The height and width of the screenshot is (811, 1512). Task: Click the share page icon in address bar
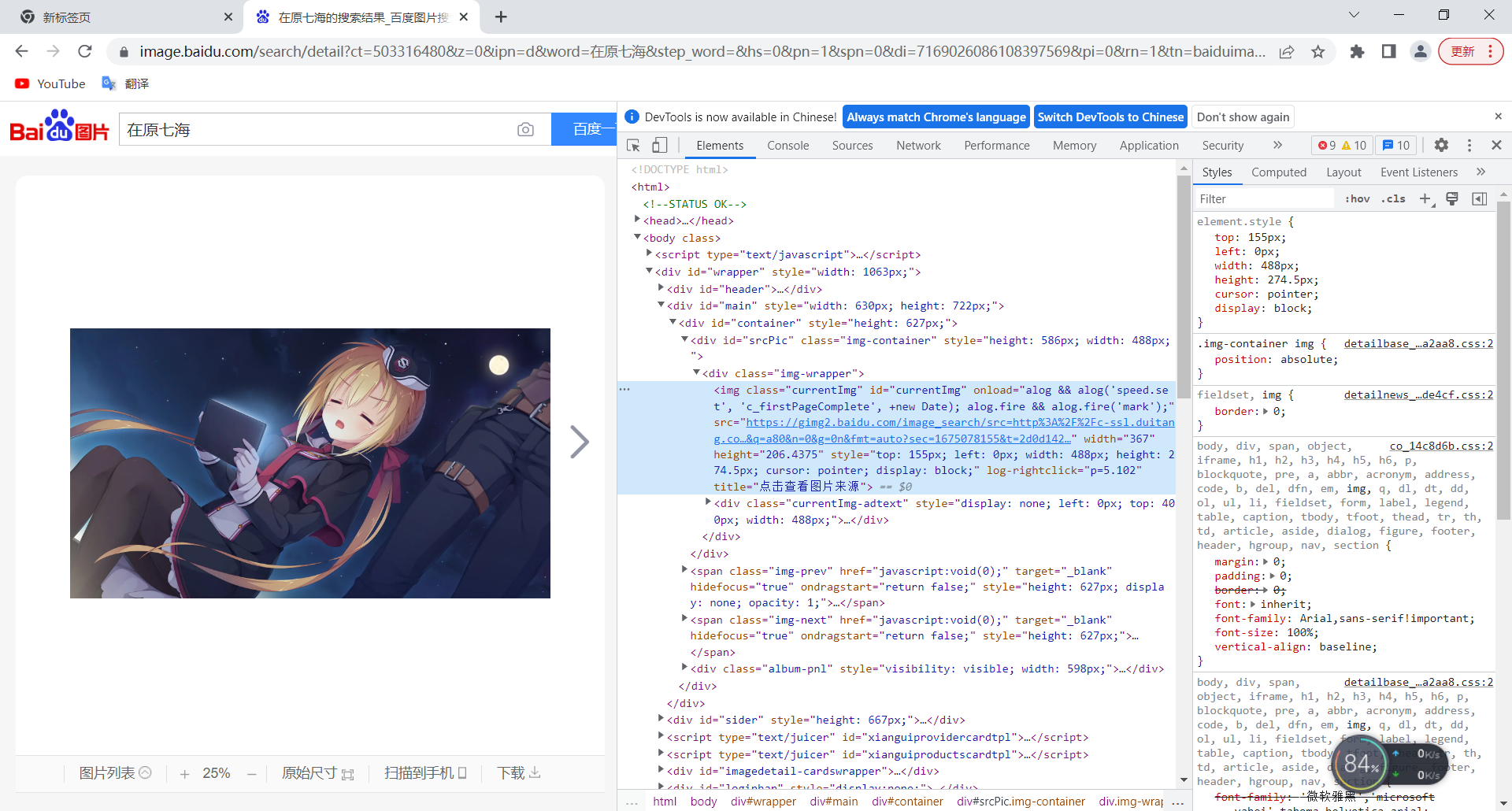coord(1287,52)
